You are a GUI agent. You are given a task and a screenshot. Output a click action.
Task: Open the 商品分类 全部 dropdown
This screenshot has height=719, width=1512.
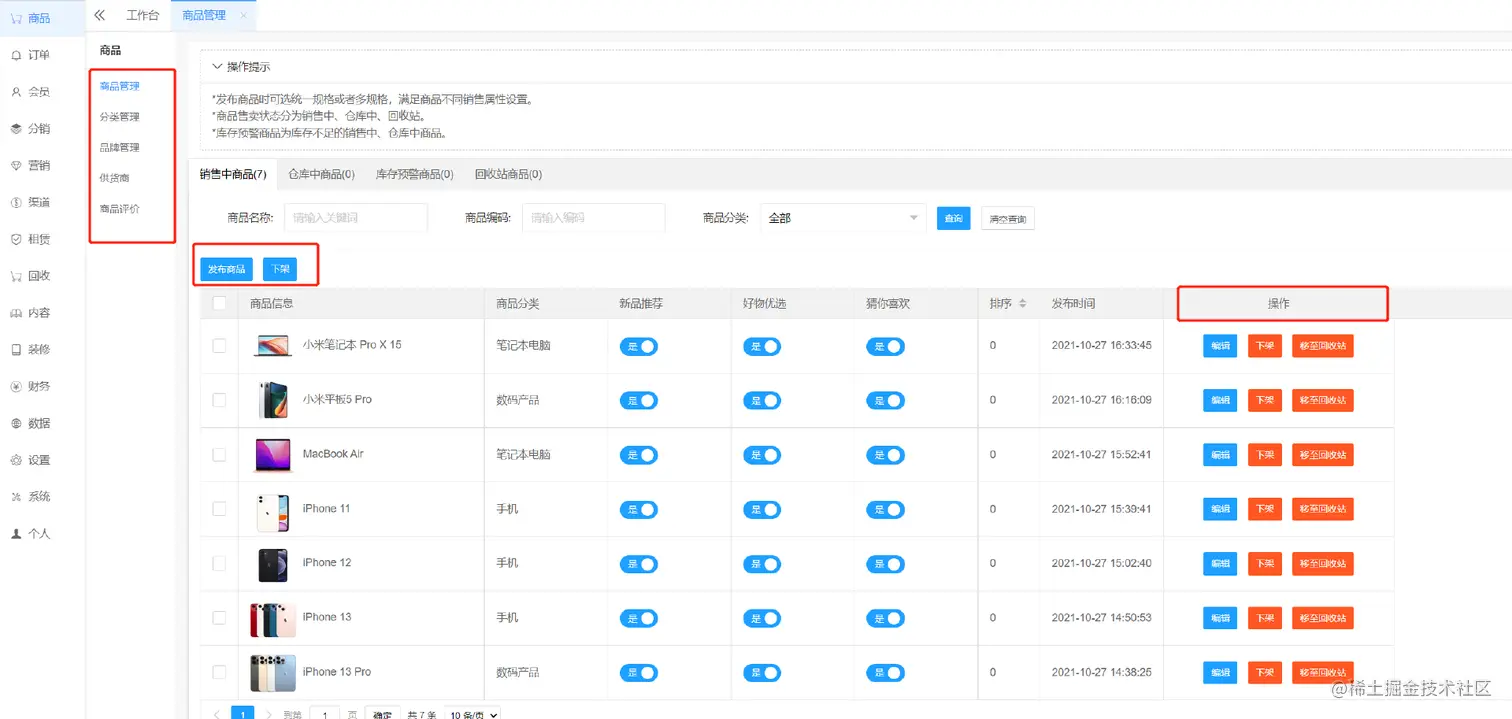tap(843, 218)
